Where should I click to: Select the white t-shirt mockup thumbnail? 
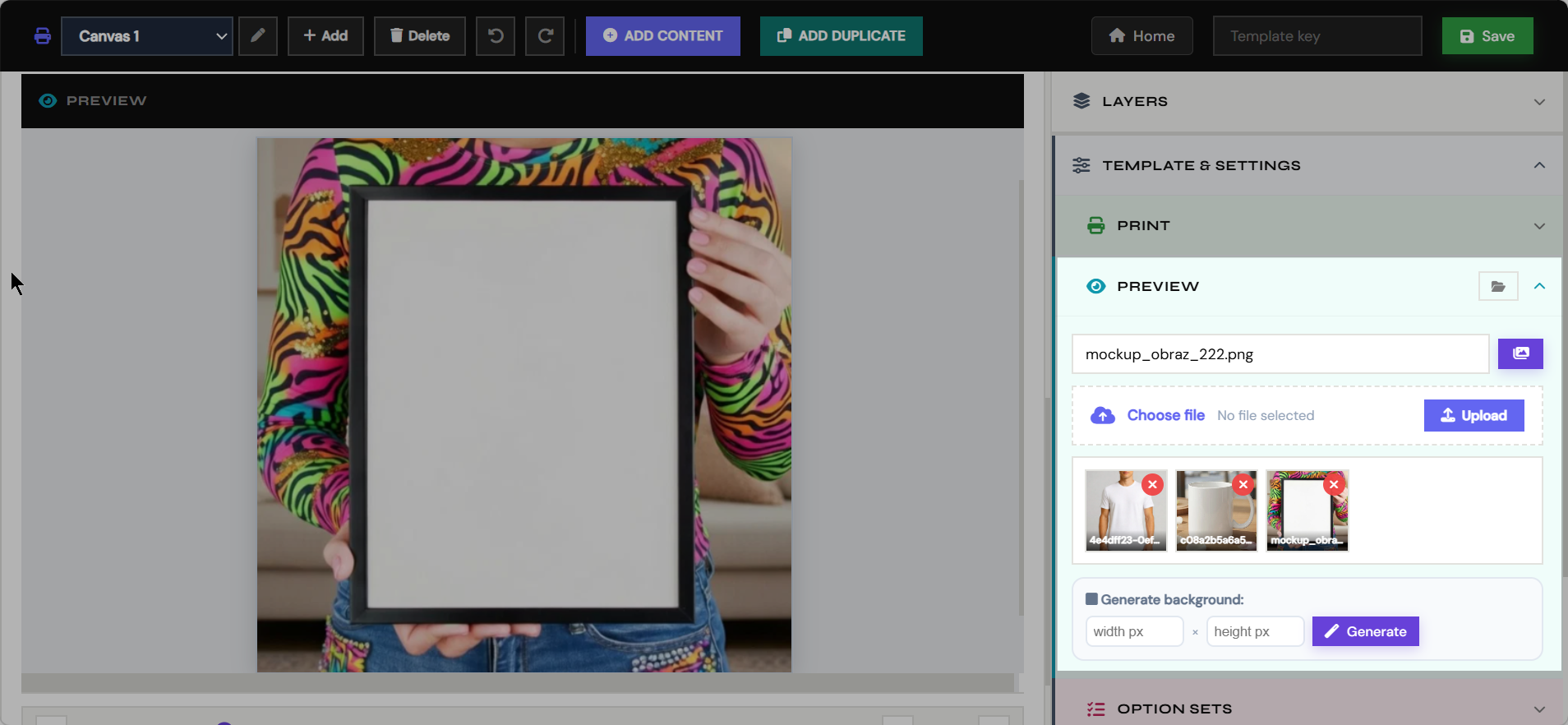(1126, 510)
